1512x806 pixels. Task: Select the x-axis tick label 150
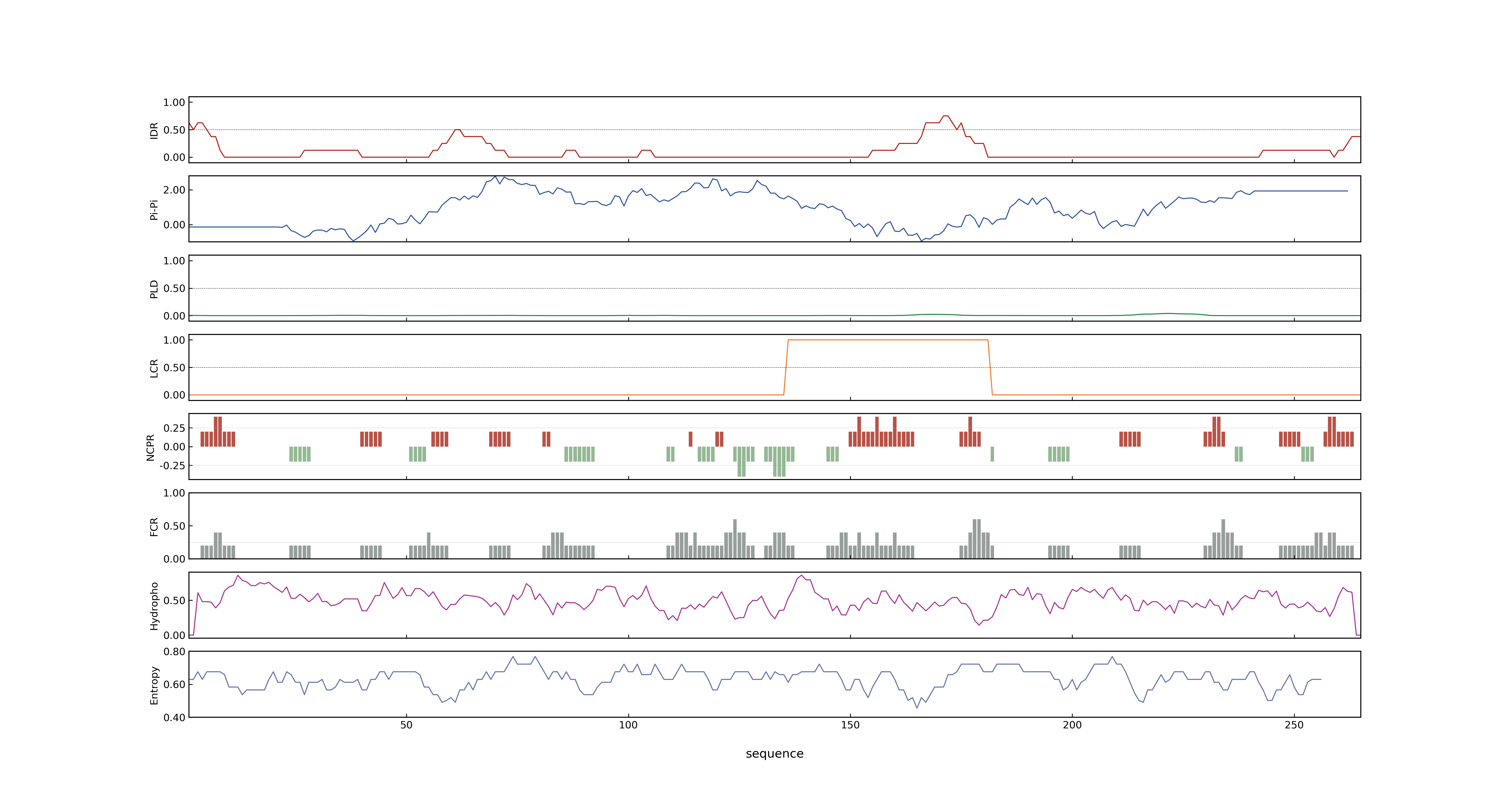pos(850,725)
